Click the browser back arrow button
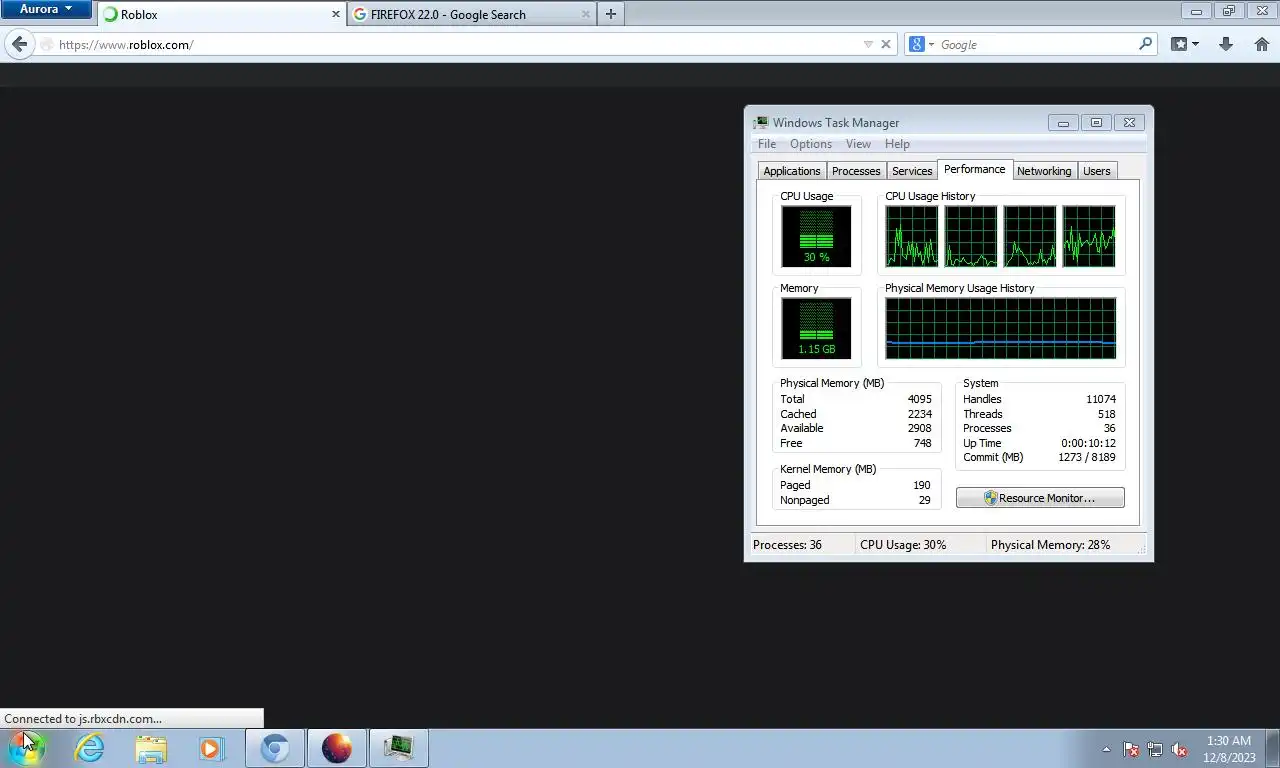This screenshot has width=1280, height=768. click(x=19, y=44)
